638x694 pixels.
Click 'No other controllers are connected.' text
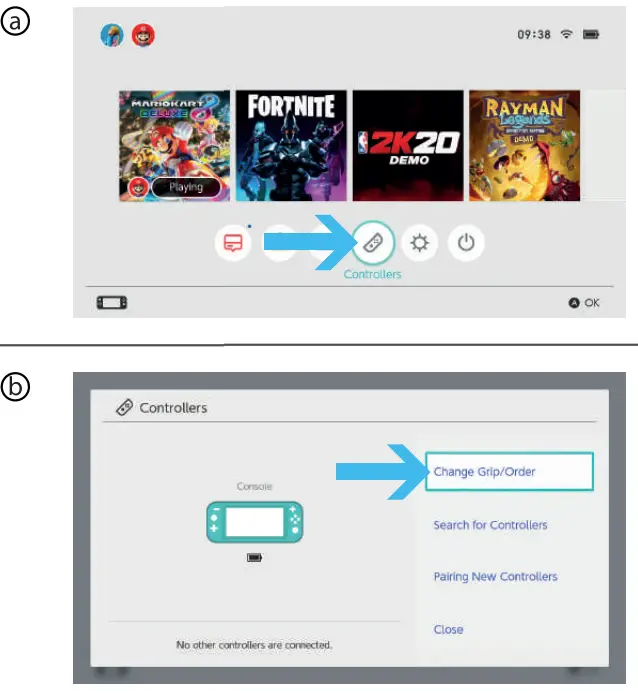(254, 645)
